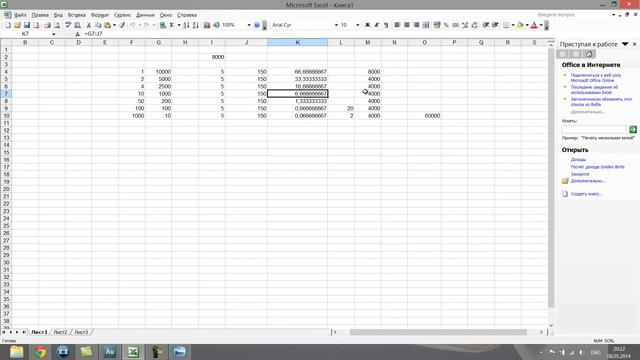Click the Merge and Center icon
640x360 pixels.
pos(426,25)
